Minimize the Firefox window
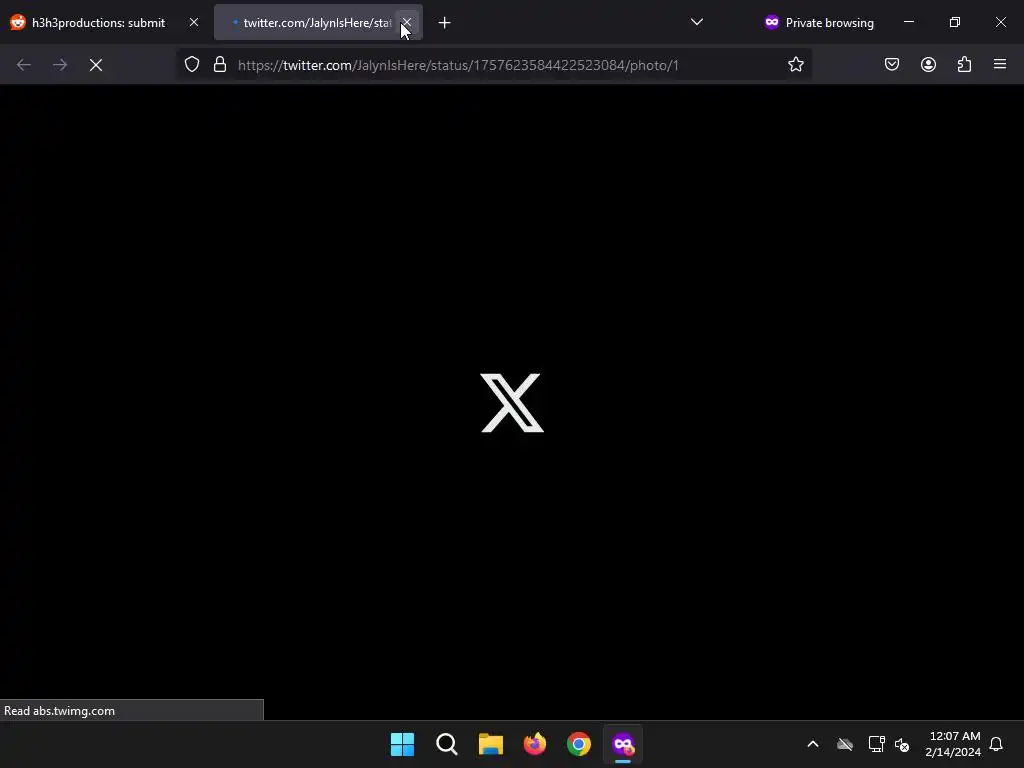 tap(909, 22)
